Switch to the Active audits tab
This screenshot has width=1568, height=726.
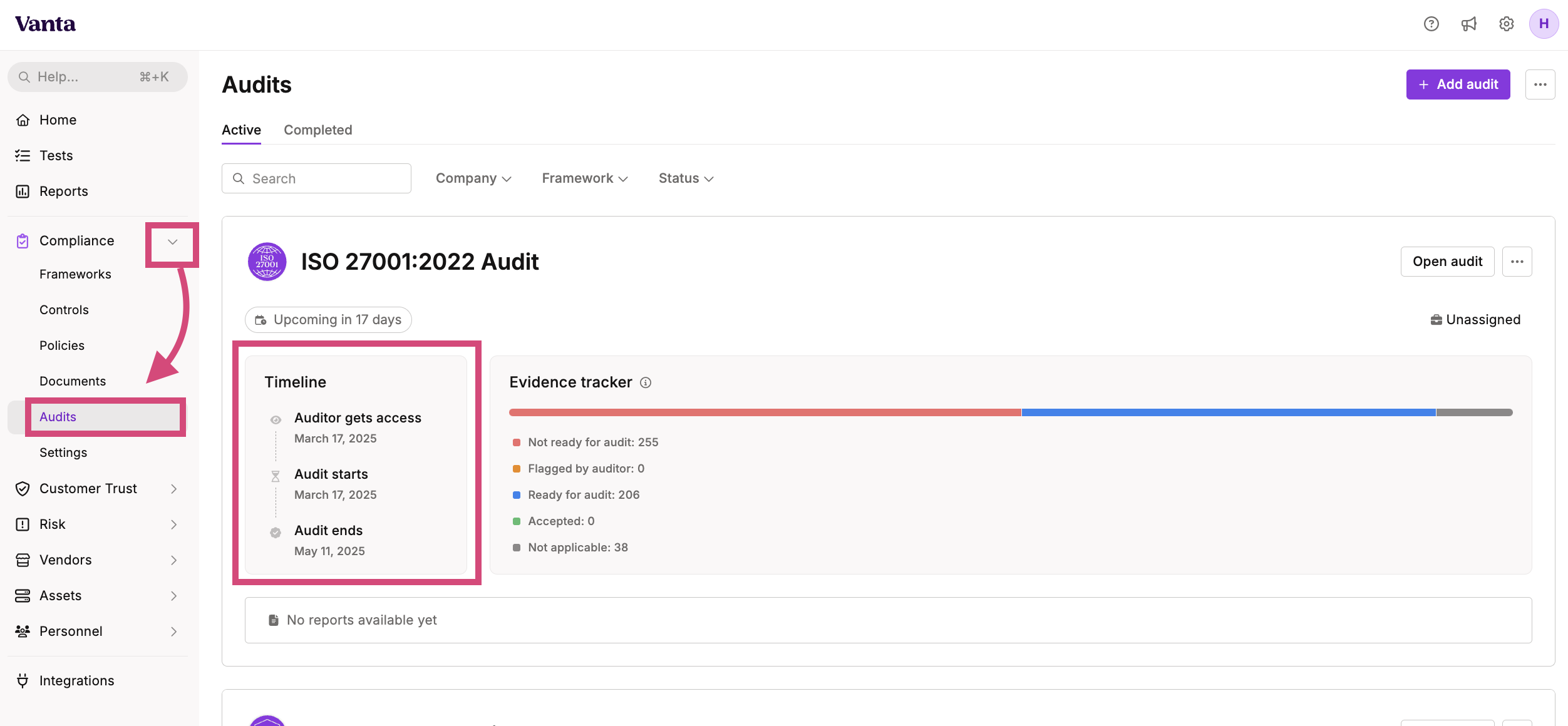coord(242,130)
